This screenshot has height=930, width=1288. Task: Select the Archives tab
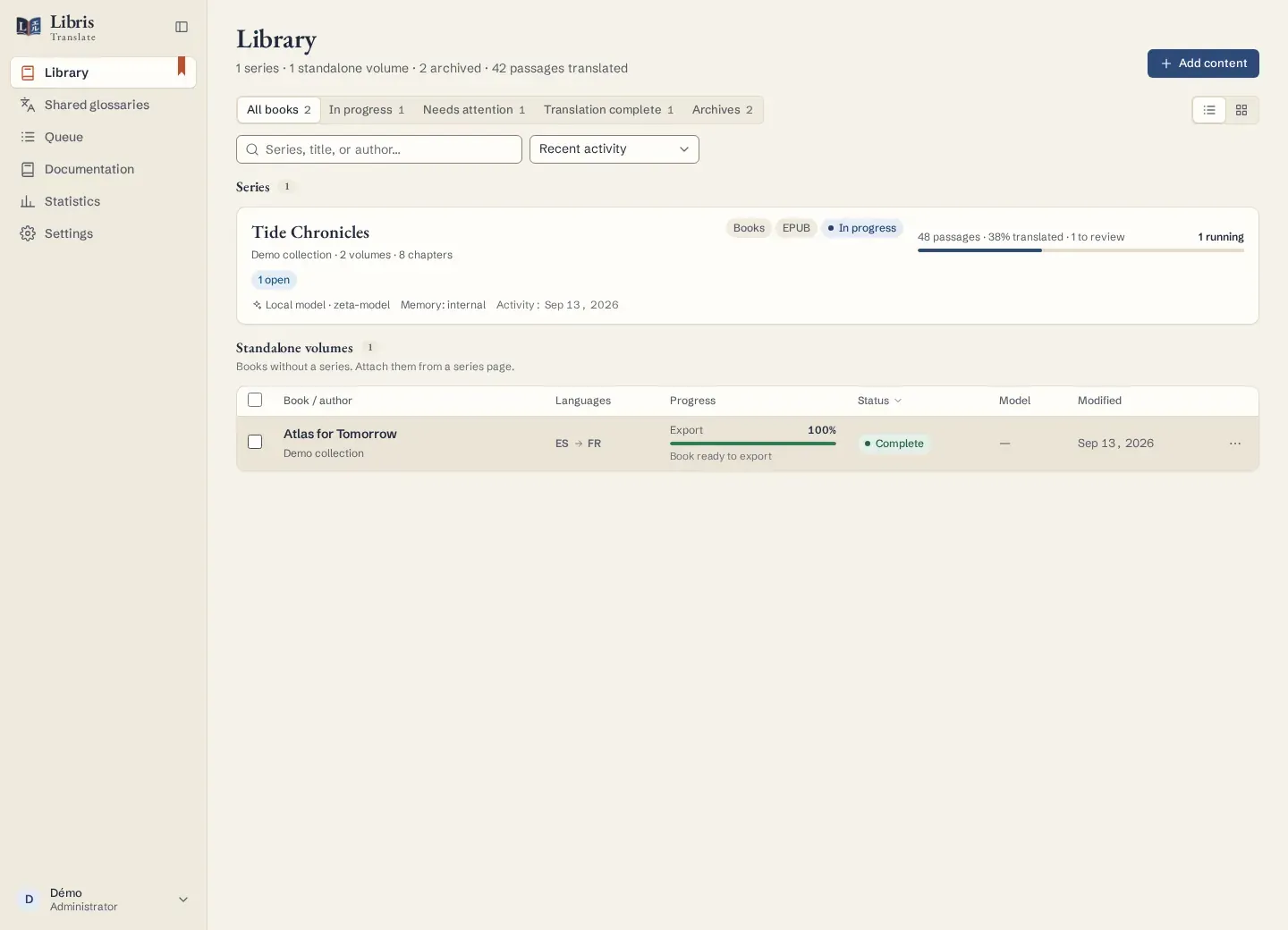[723, 110]
